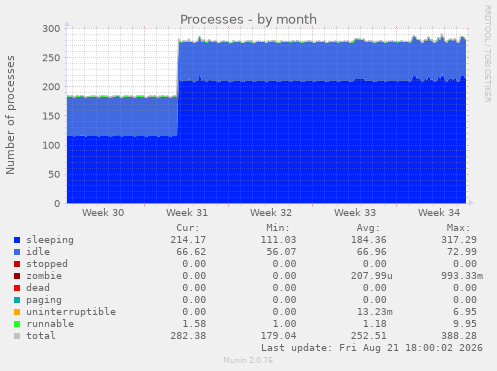Click the 250 y-axis value
Image resolution: width=497 pixels, height=371 pixels.
[x=51, y=58]
